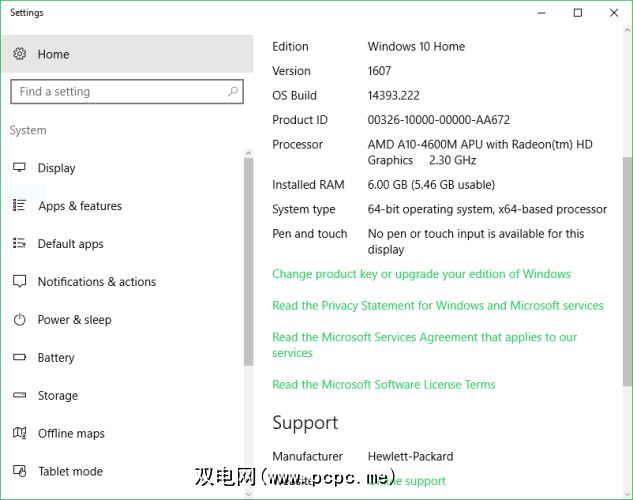Click the Tablet mode icon
The height and width of the screenshot is (500, 633).
tap(19, 471)
